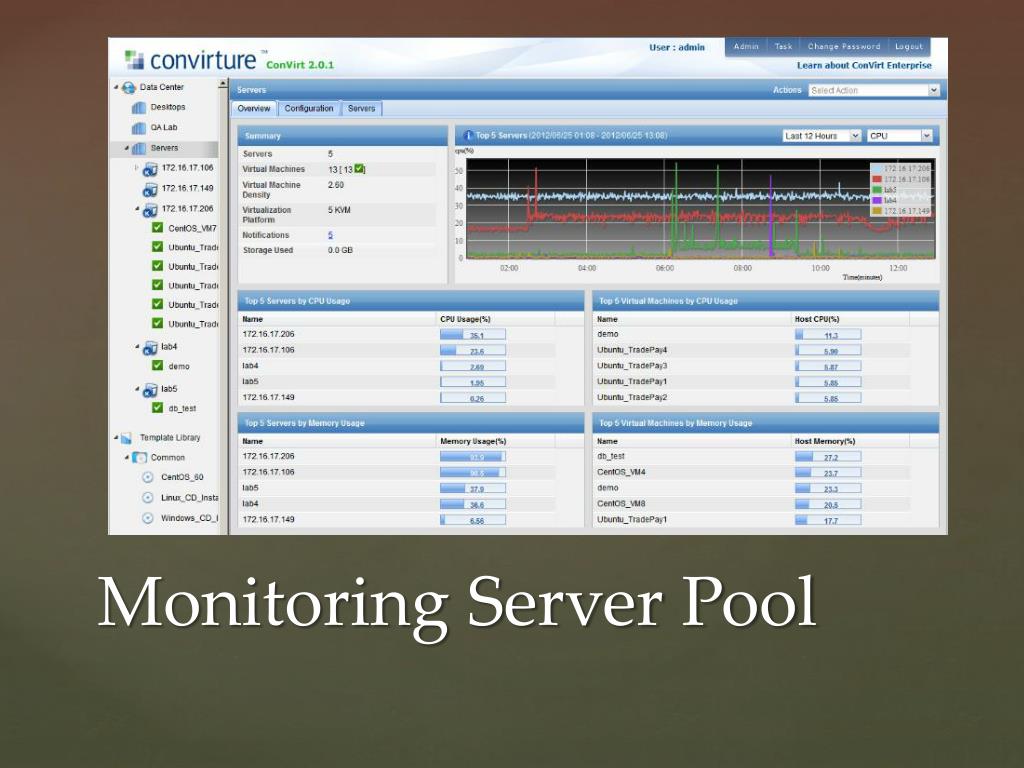The image size is (1024, 768).
Task: Click the Template Library icon
Action: tap(127, 438)
